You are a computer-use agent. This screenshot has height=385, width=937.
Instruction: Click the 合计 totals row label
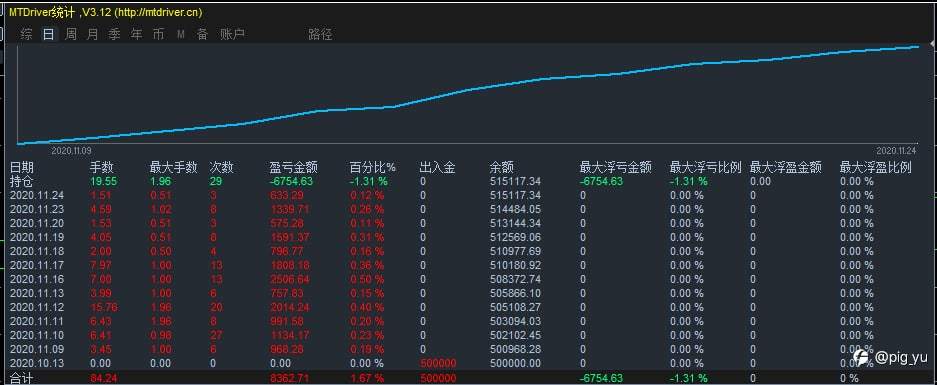[22, 378]
